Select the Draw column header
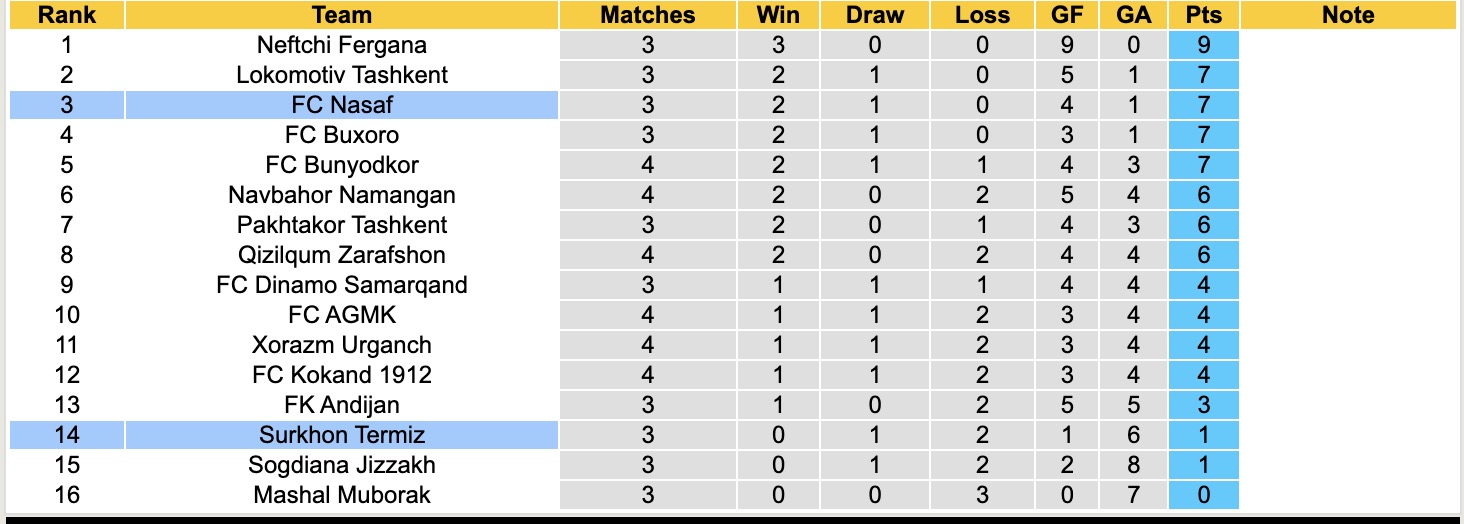Screen dimensions: 1464x524 click(x=874, y=15)
